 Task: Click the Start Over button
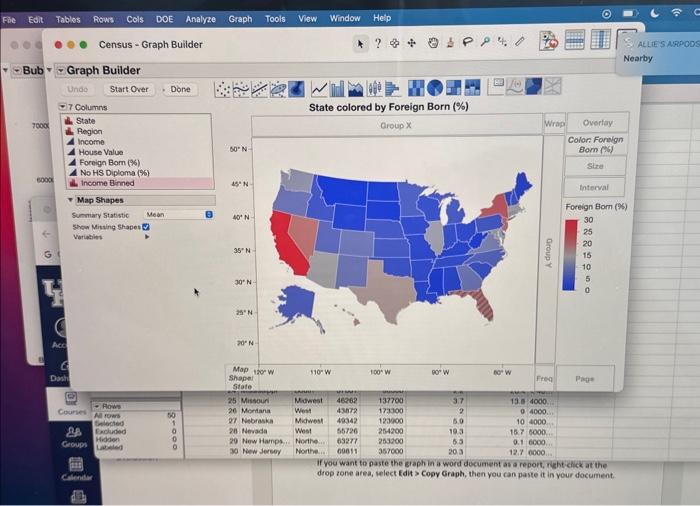pyautogui.click(x=129, y=89)
